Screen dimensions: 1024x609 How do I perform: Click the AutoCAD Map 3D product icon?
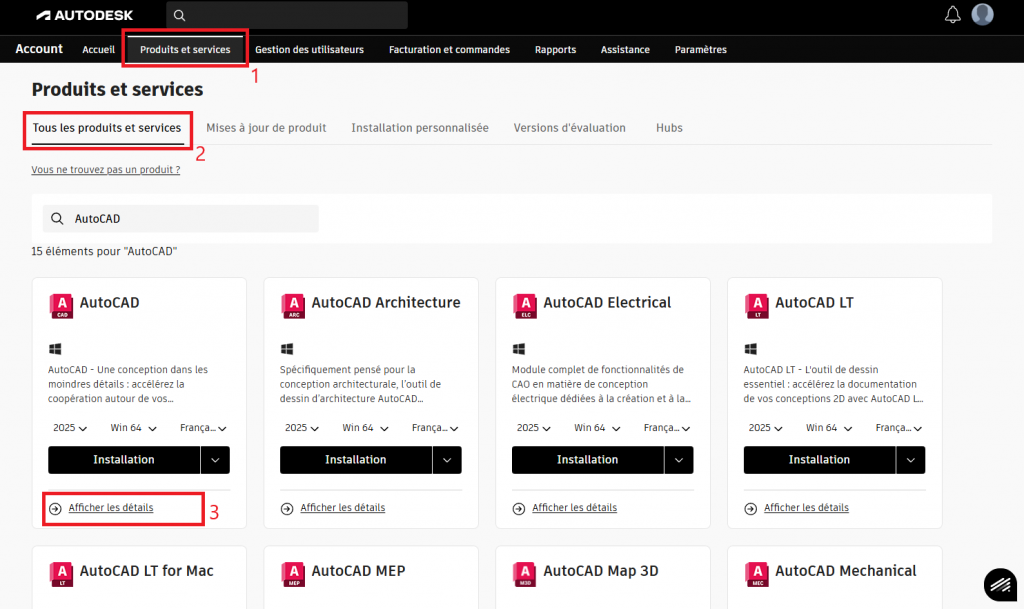[x=524, y=572]
